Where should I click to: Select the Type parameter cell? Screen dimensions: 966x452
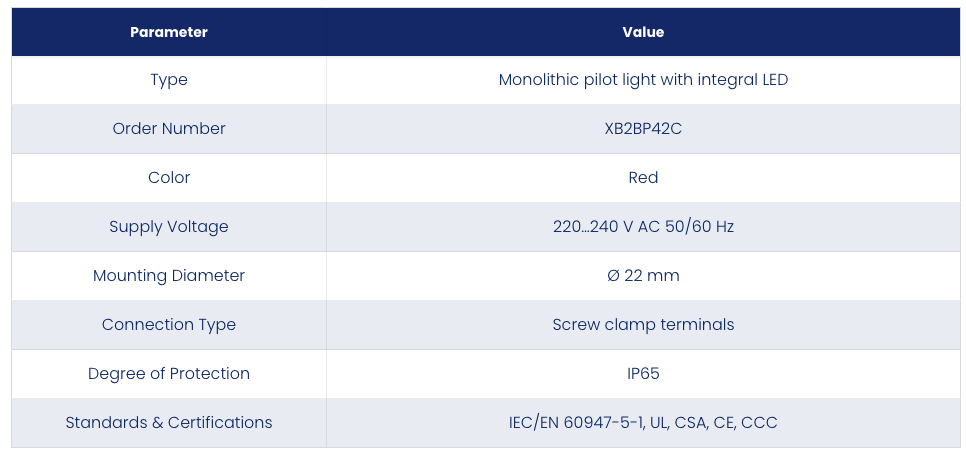pyautogui.click(x=169, y=80)
